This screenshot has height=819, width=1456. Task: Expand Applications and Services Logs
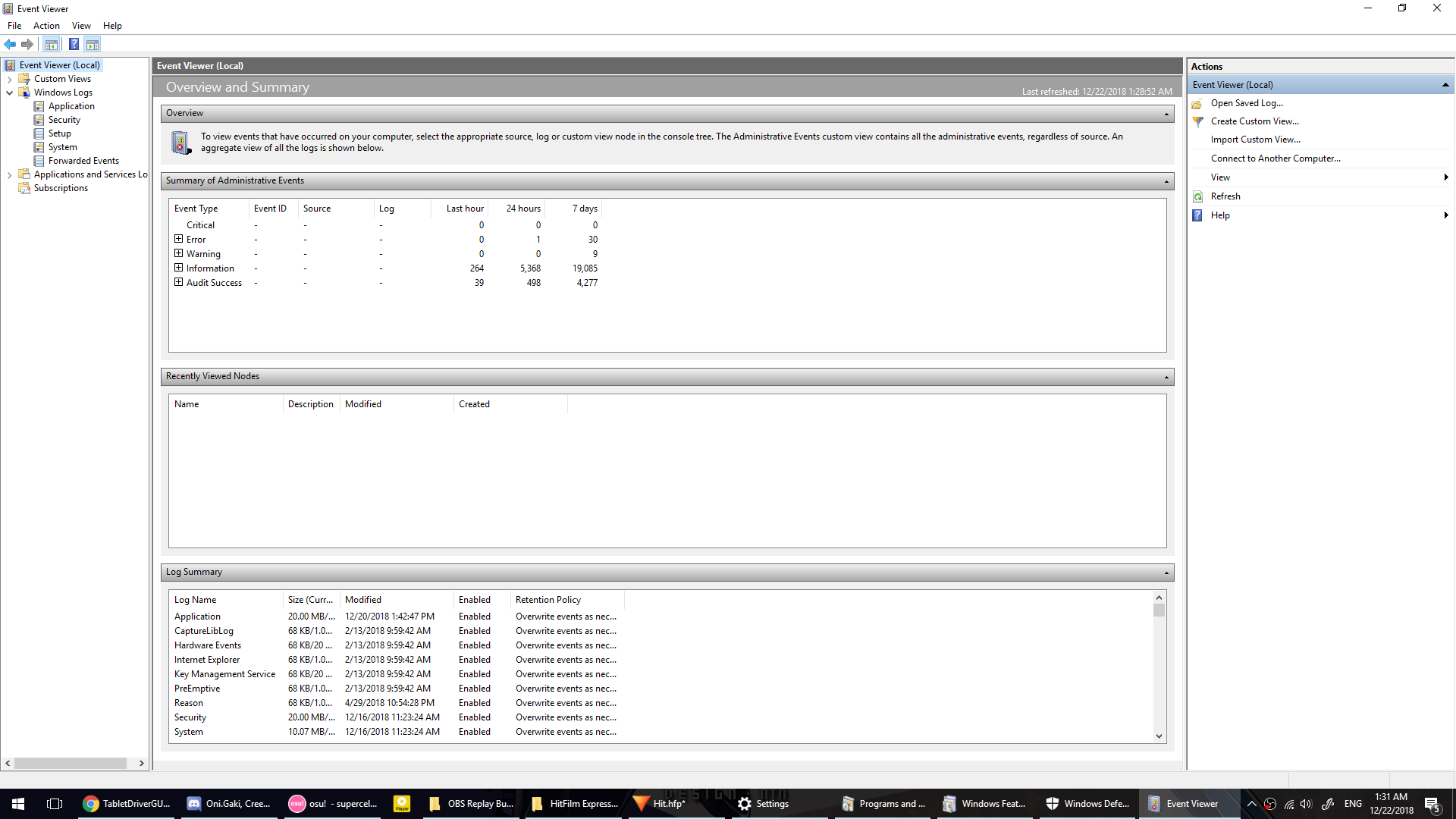click(x=10, y=174)
